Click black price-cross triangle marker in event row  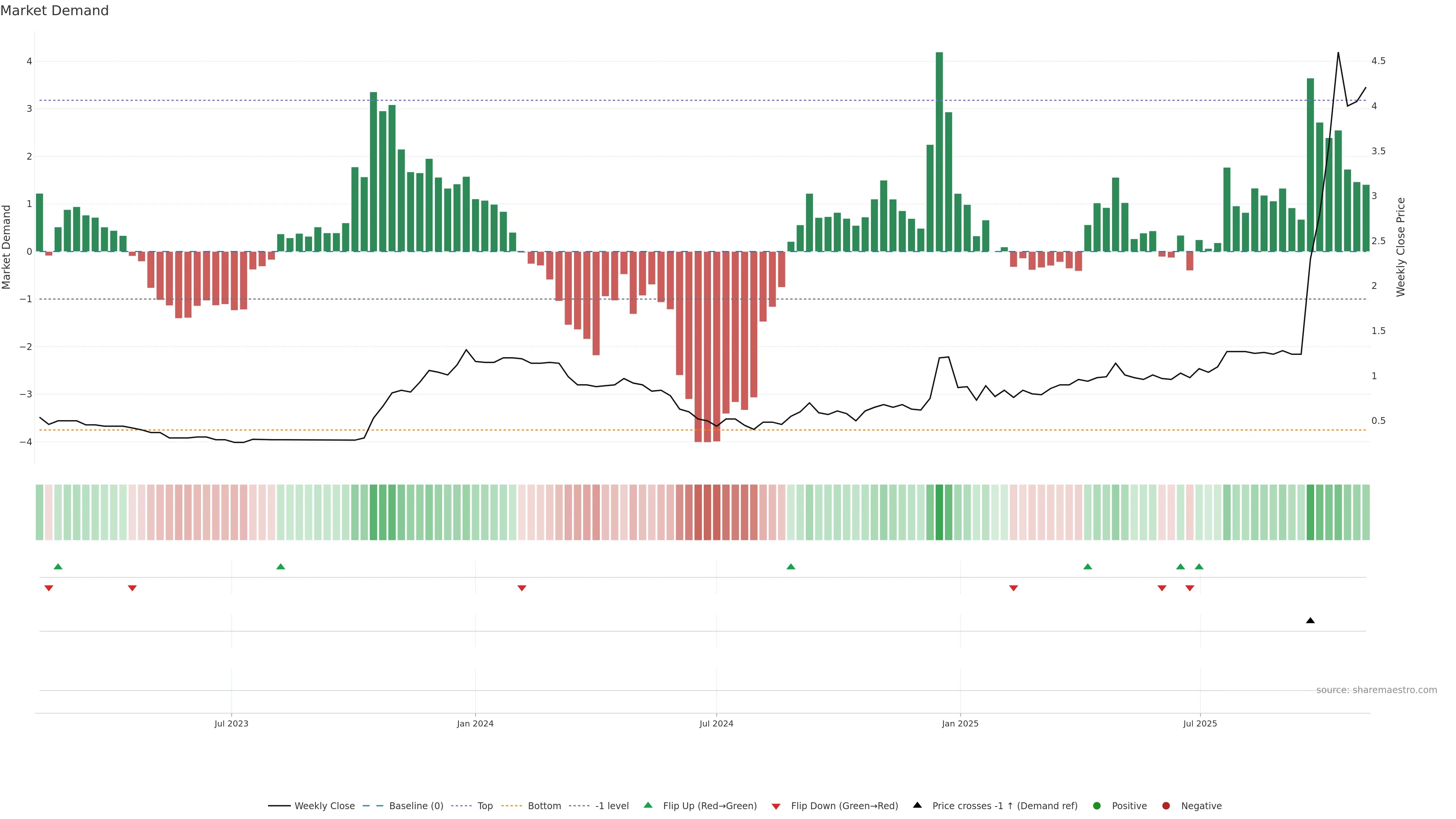click(1310, 621)
